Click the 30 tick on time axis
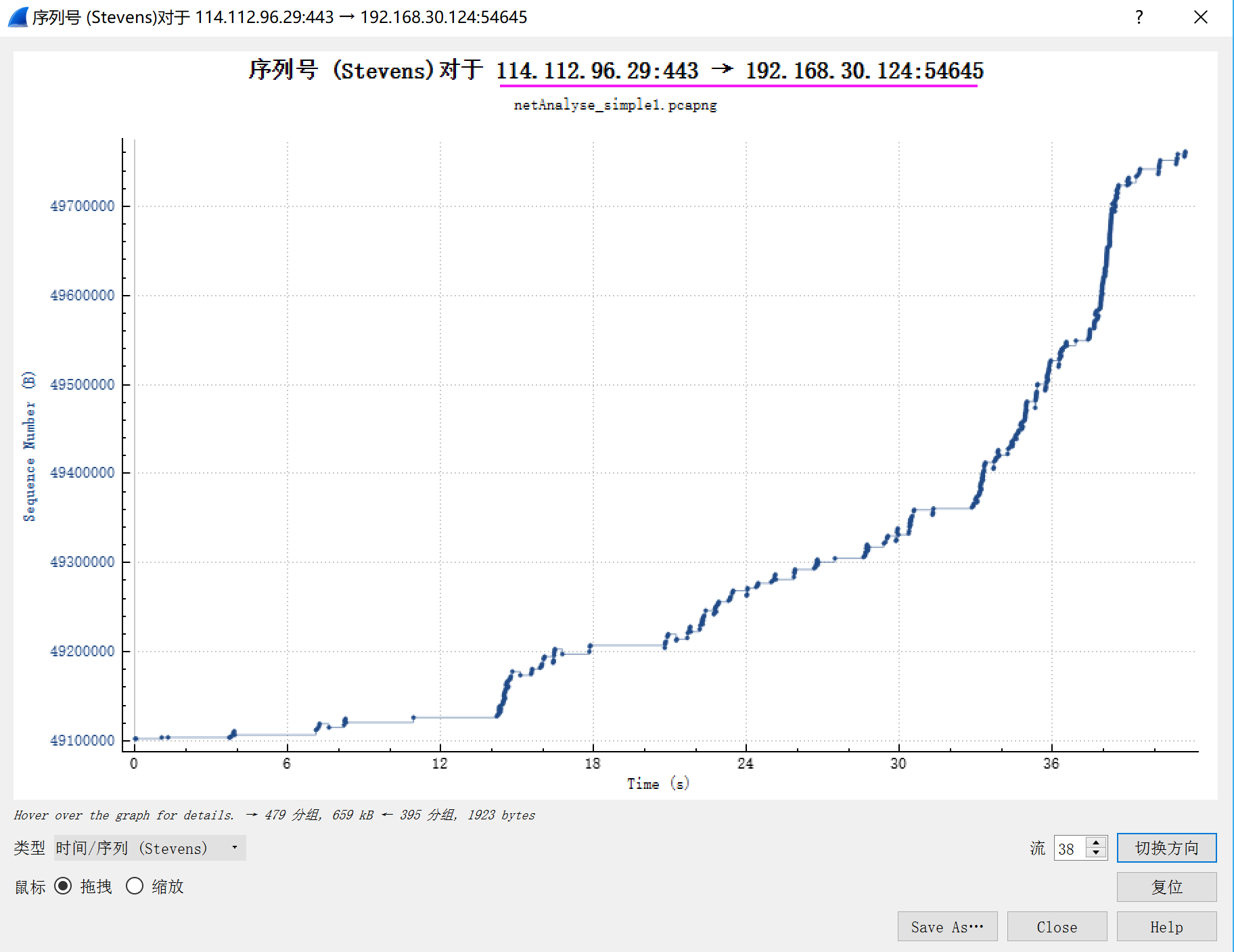This screenshot has height=952, width=1234. pyautogui.click(x=898, y=763)
